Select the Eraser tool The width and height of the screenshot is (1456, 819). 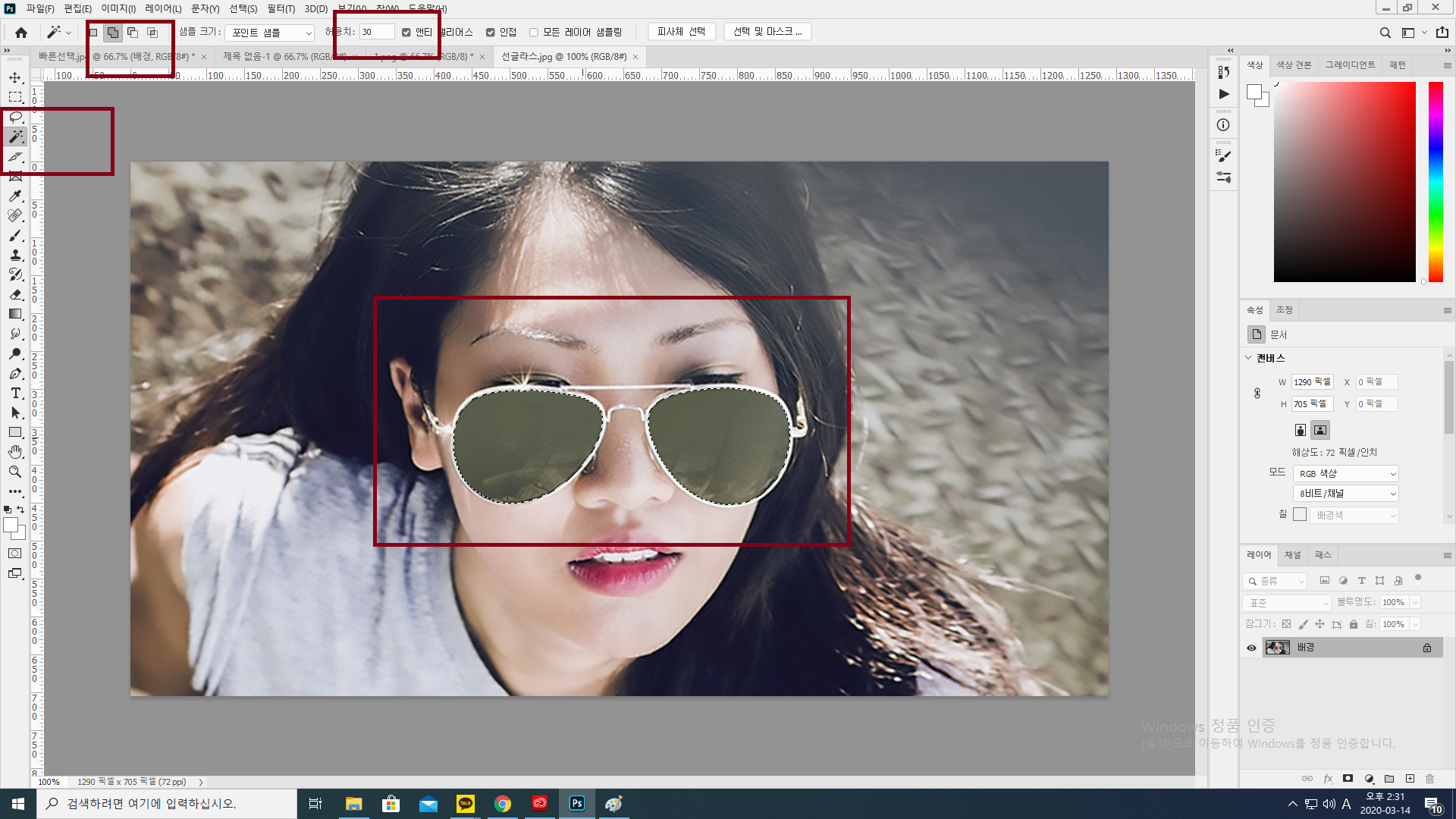point(15,295)
